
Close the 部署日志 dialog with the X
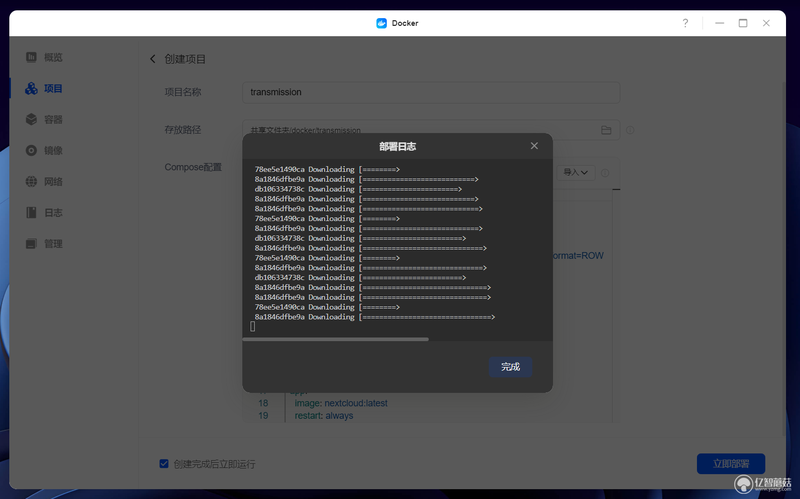(534, 146)
